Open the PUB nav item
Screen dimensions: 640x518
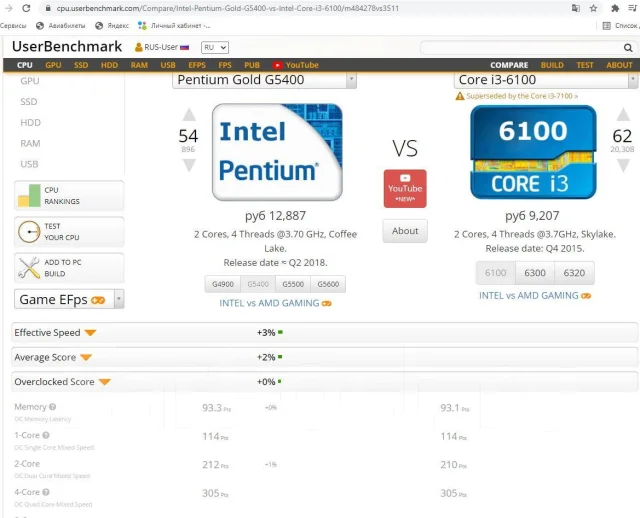point(252,65)
